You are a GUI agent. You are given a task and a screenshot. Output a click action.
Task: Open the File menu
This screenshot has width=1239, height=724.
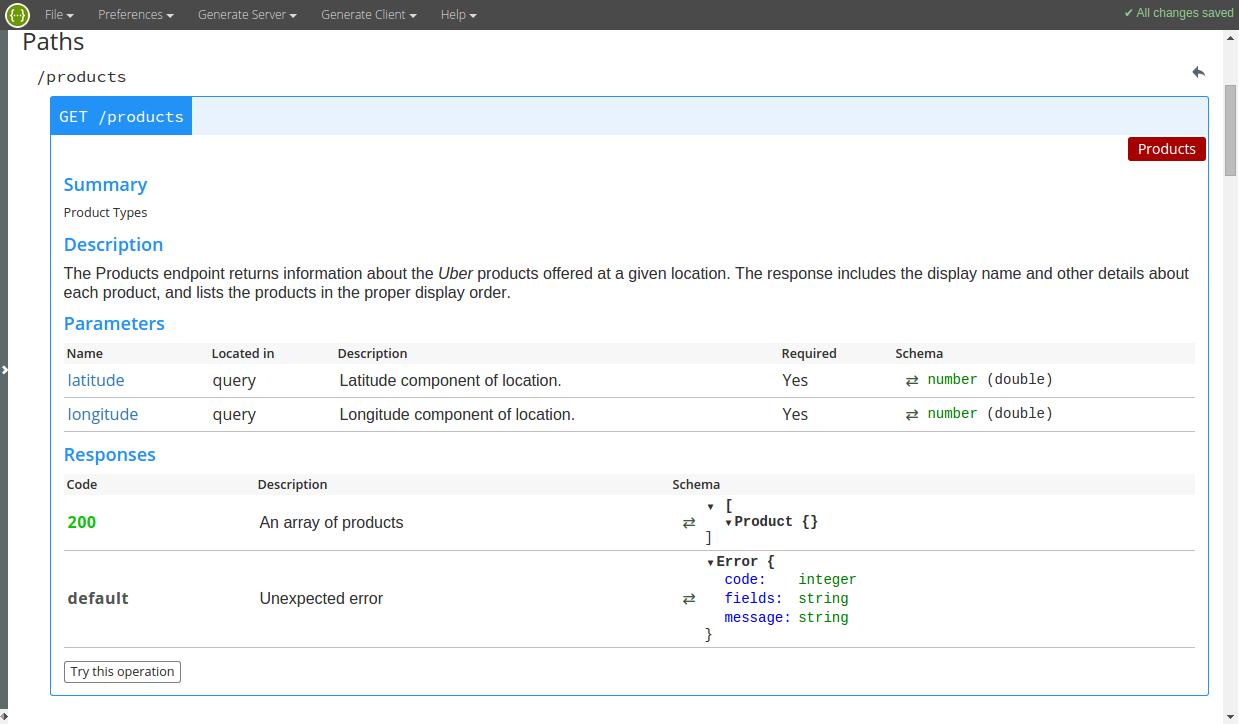pos(59,15)
